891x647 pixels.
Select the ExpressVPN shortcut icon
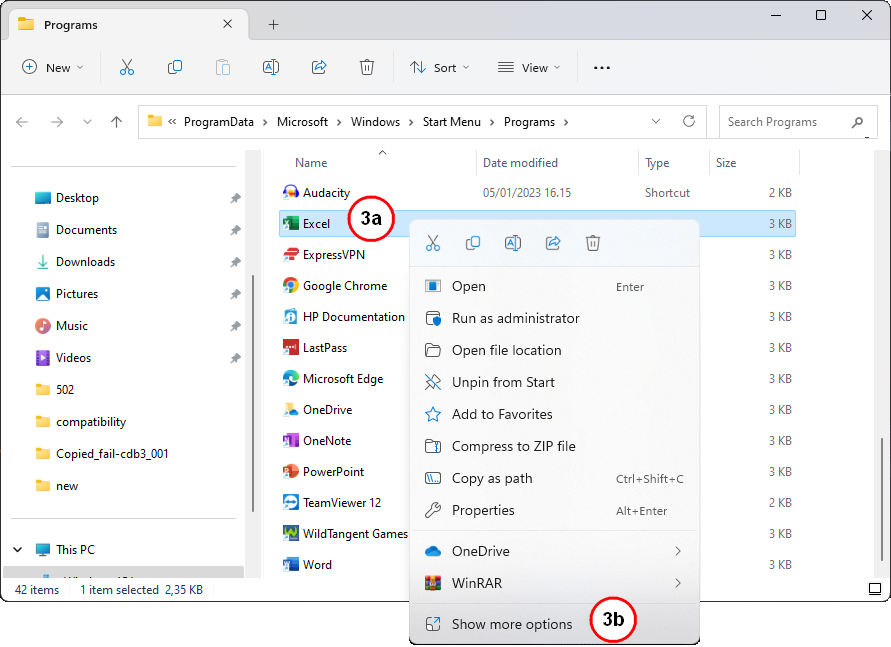tap(290, 254)
